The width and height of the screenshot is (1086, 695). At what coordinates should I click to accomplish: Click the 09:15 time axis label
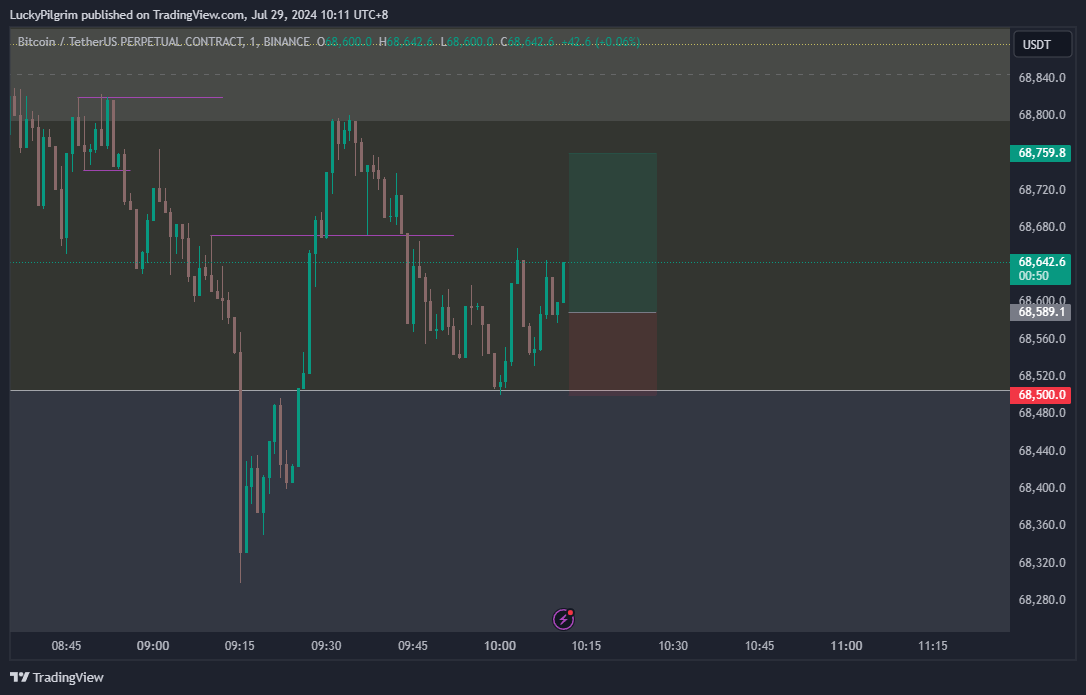point(240,646)
